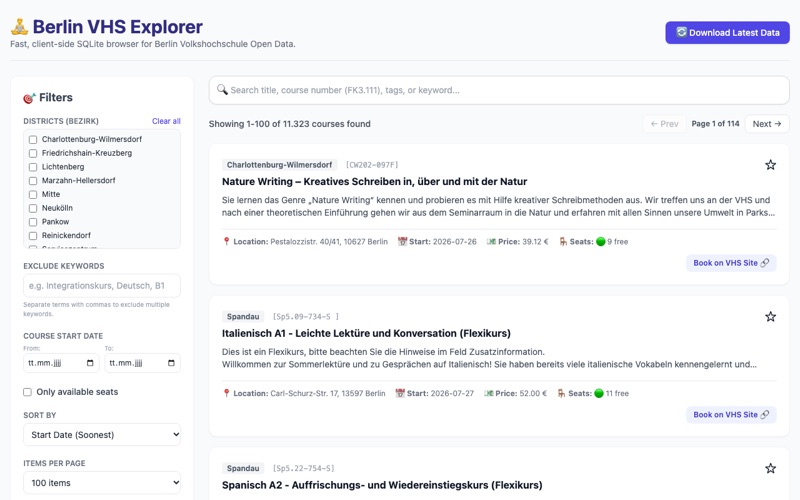Tick the Marzahn-Hellersdorf checkbox
Screen dimensions: 800x500
(33, 181)
